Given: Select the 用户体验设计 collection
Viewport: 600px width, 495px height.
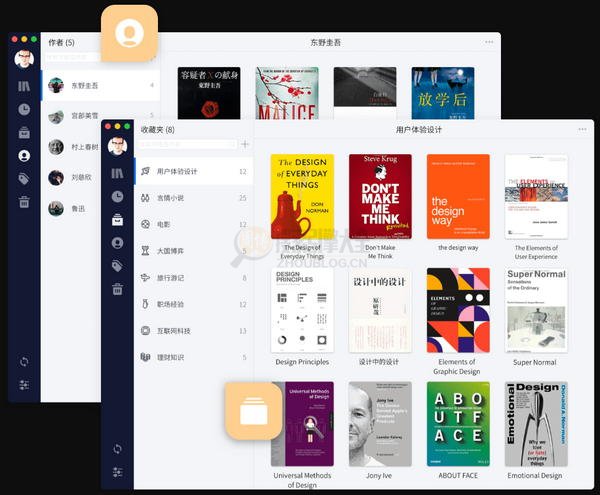Looking at the screenshot, I should pos(194,171).
